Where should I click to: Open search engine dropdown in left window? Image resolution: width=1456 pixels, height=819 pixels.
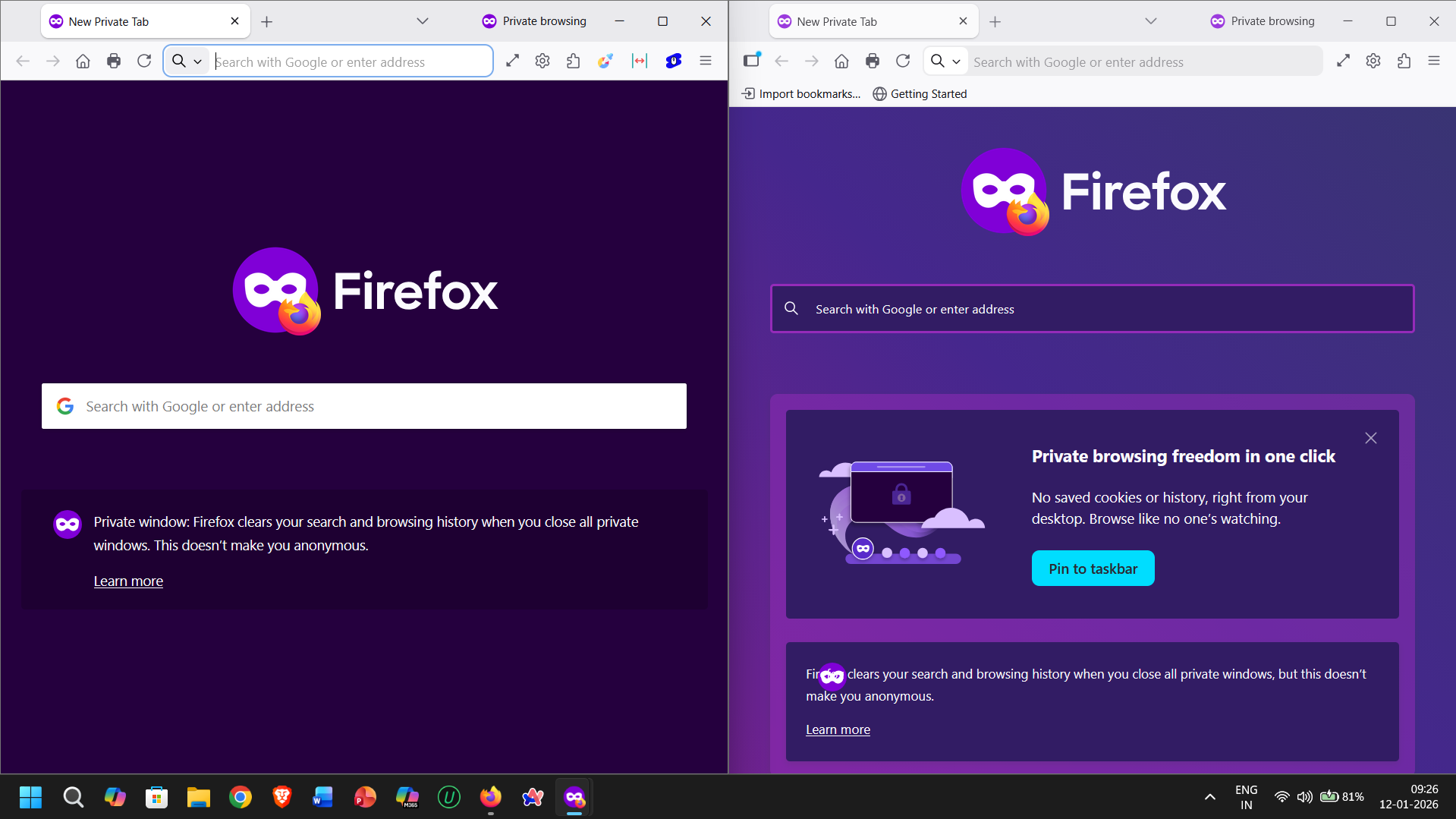(187, 61)
